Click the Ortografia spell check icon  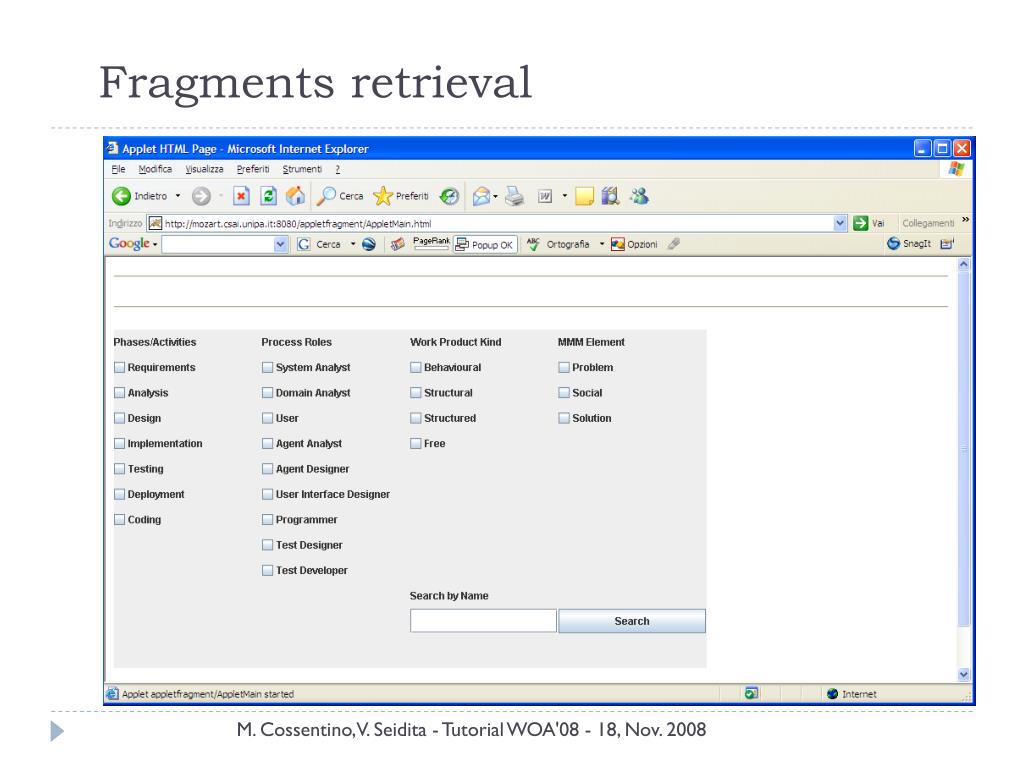(533, 244)
